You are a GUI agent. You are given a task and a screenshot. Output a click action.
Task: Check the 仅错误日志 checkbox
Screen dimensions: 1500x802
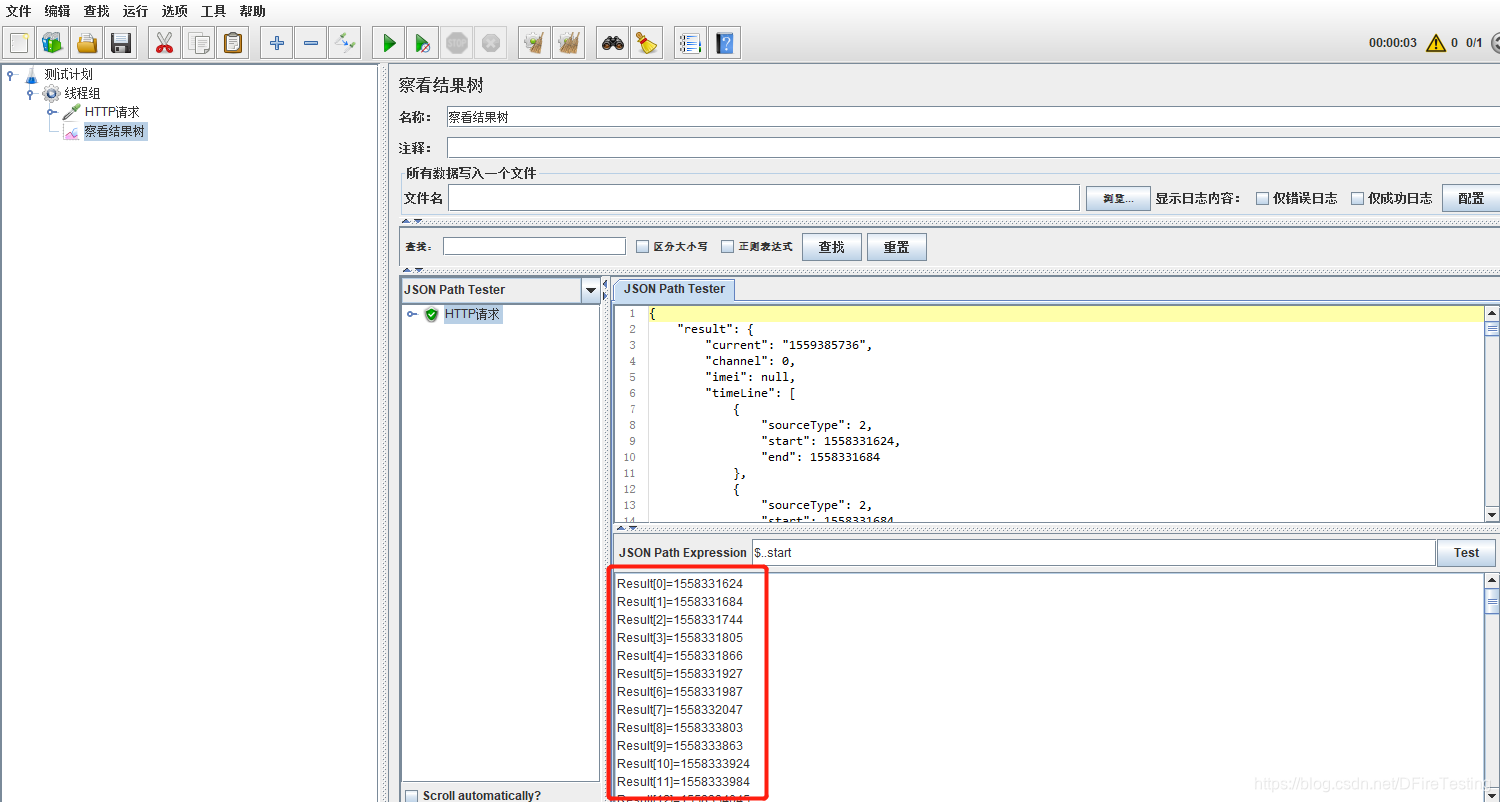tap(1263, 198)
